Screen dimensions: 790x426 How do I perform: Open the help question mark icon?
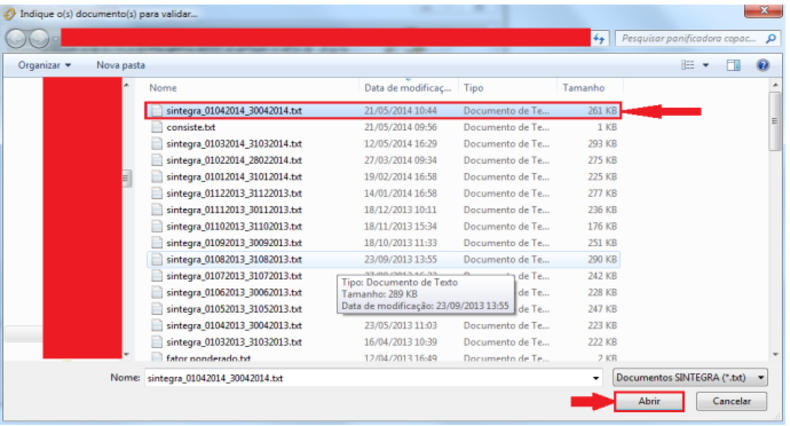point(762,65)
